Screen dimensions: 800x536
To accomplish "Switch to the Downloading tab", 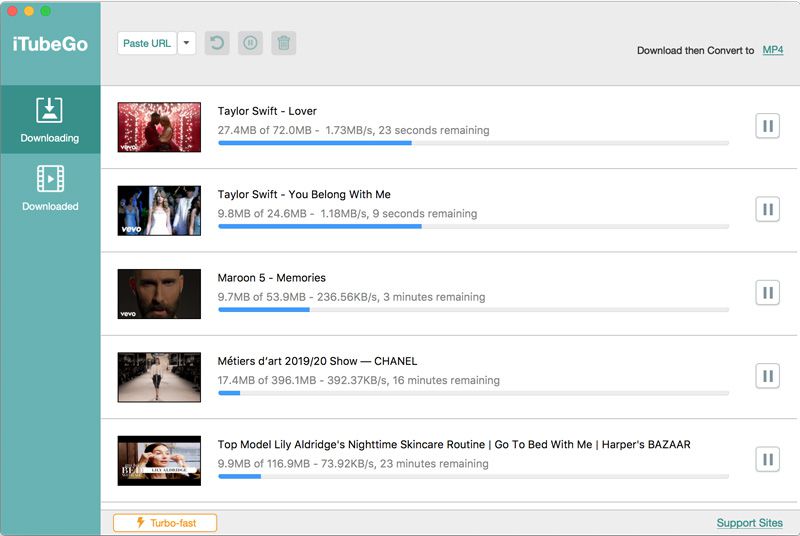I will point(50,120).
